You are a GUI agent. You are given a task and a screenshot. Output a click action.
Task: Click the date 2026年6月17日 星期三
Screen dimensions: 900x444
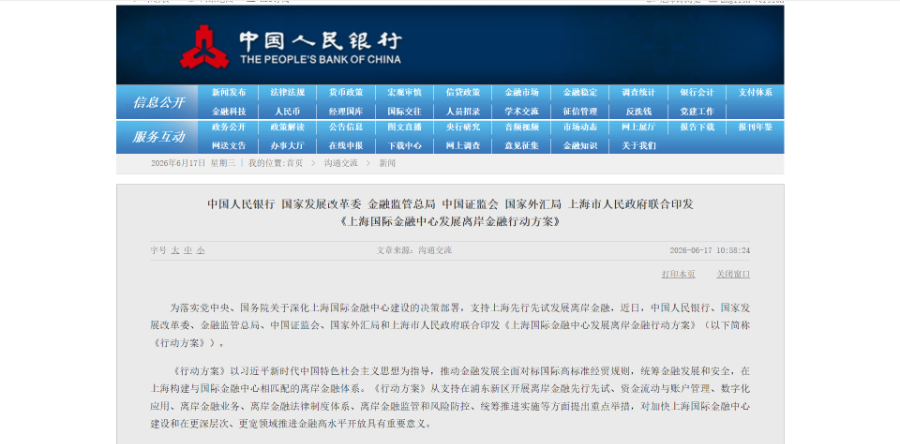tap(193, 163)
